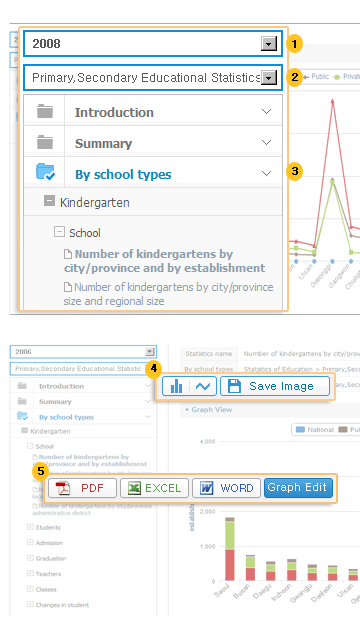The height and width of the screenshot is (630, 360).
Task: Open 'size and regional size' kindergarten report
Action: point(168,294)
